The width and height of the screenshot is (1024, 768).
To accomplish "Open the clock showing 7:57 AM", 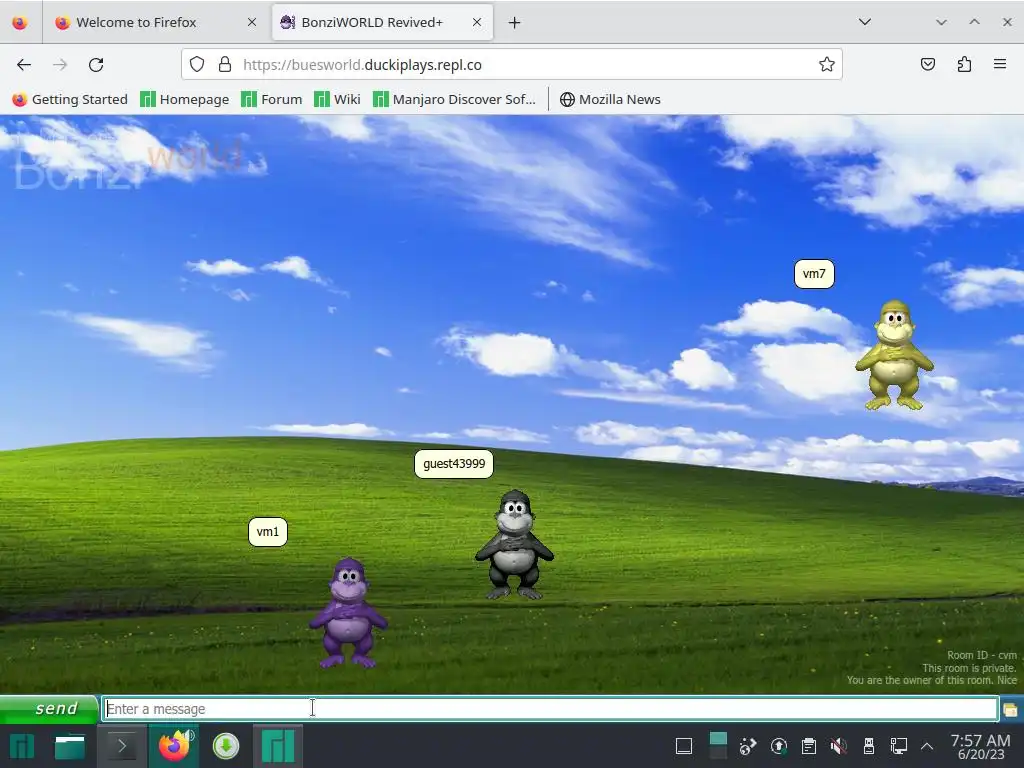I will click(980, 746).
